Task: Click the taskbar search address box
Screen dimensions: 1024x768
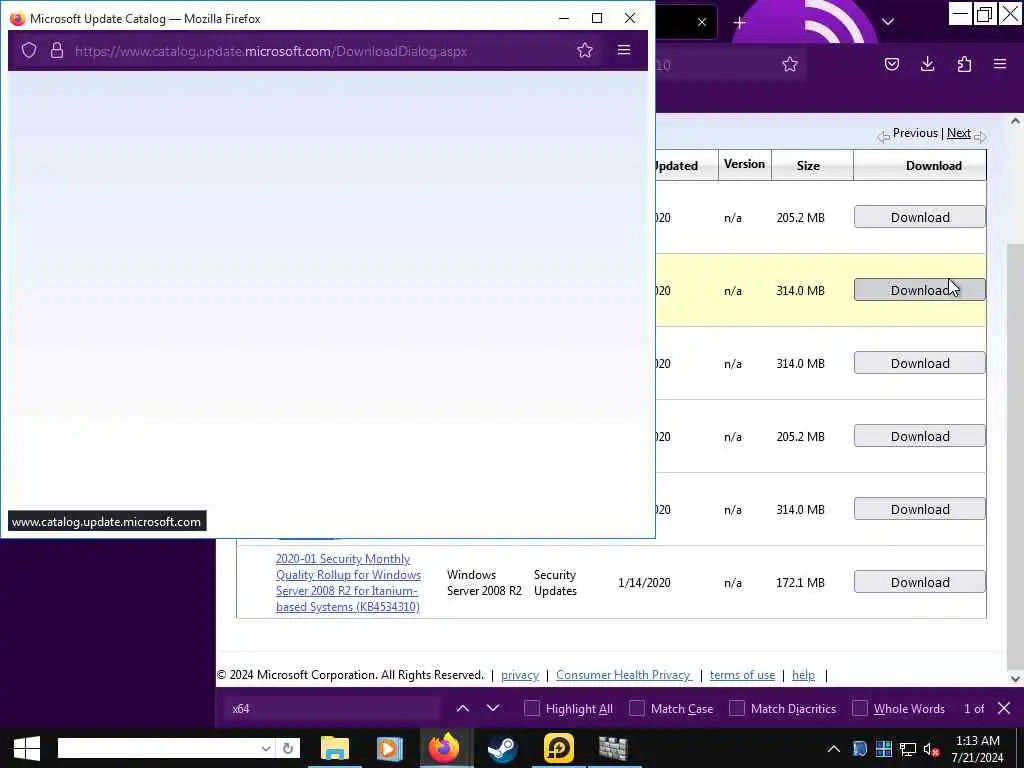Action: [x=158, y=748]
